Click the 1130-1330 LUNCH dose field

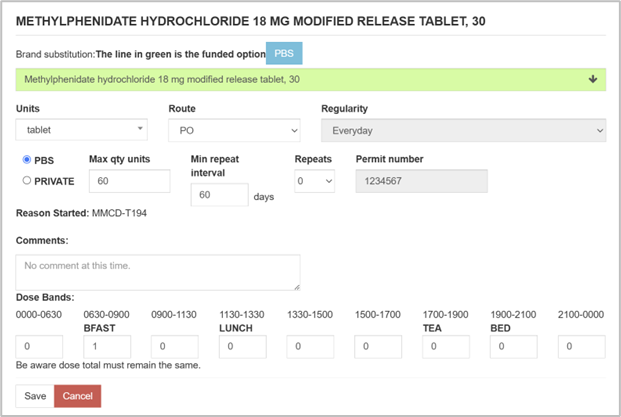(x=242, y=347)
